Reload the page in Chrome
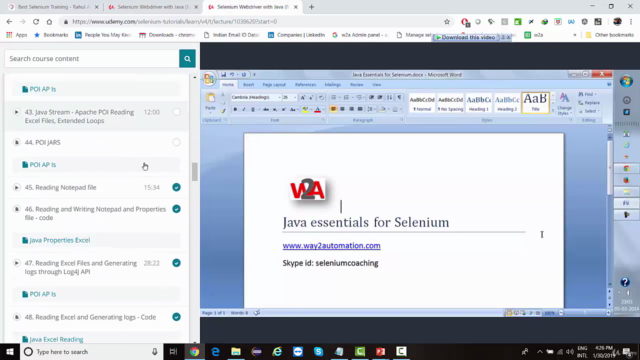 tap(36, 22)
